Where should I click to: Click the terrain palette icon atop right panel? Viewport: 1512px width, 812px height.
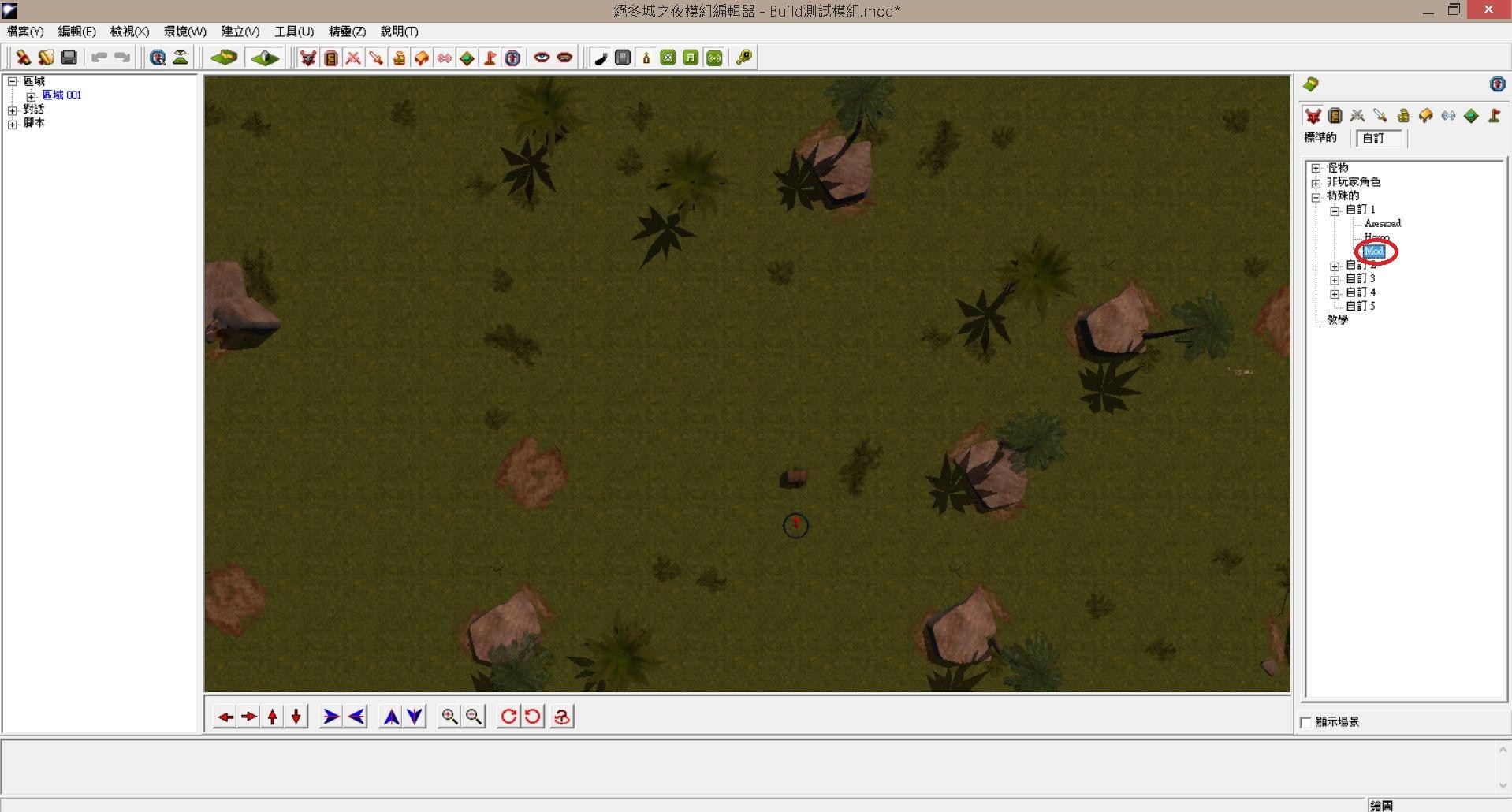(x=1311, y=84)
